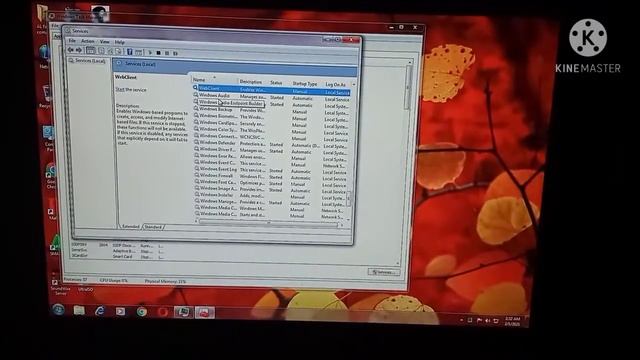640x360 pixels.
Task: Click the Task Manager taskbar button
Action: tap(183, 313)
